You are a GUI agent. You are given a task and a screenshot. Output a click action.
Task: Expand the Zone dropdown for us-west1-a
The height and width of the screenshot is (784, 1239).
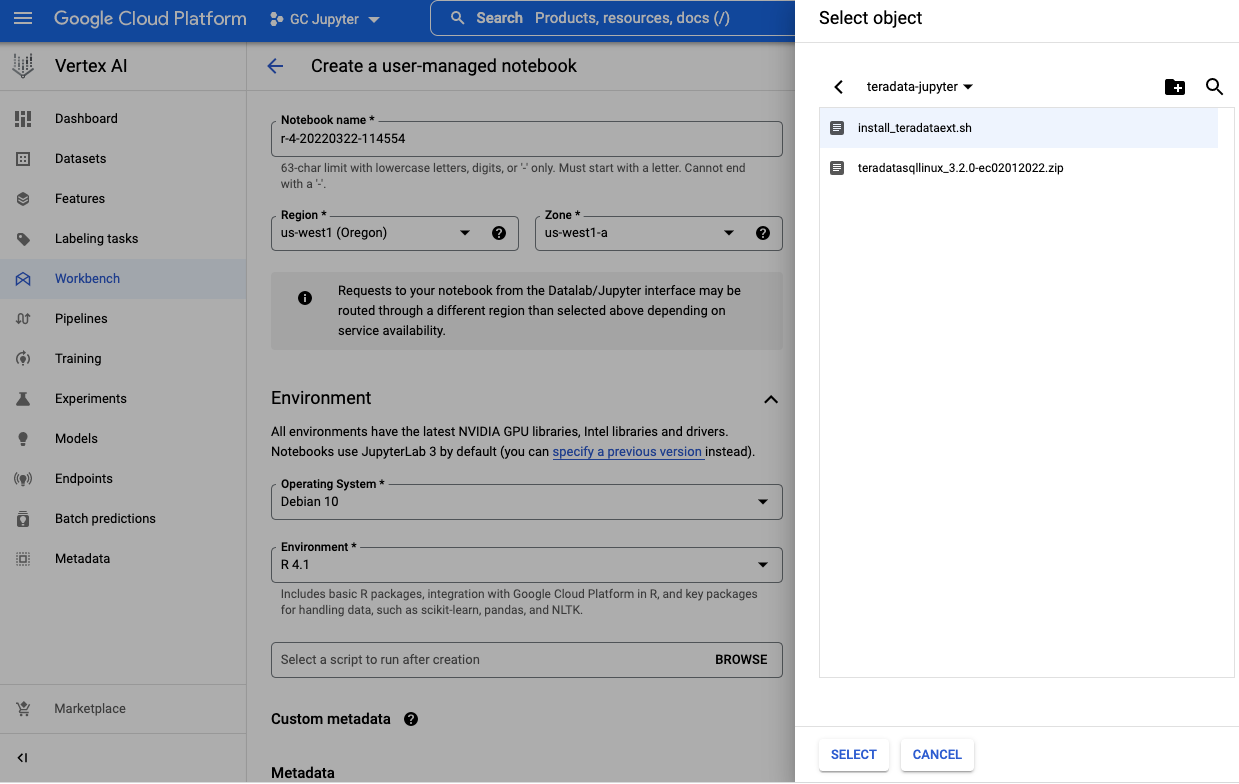click(x=729, y=233)
